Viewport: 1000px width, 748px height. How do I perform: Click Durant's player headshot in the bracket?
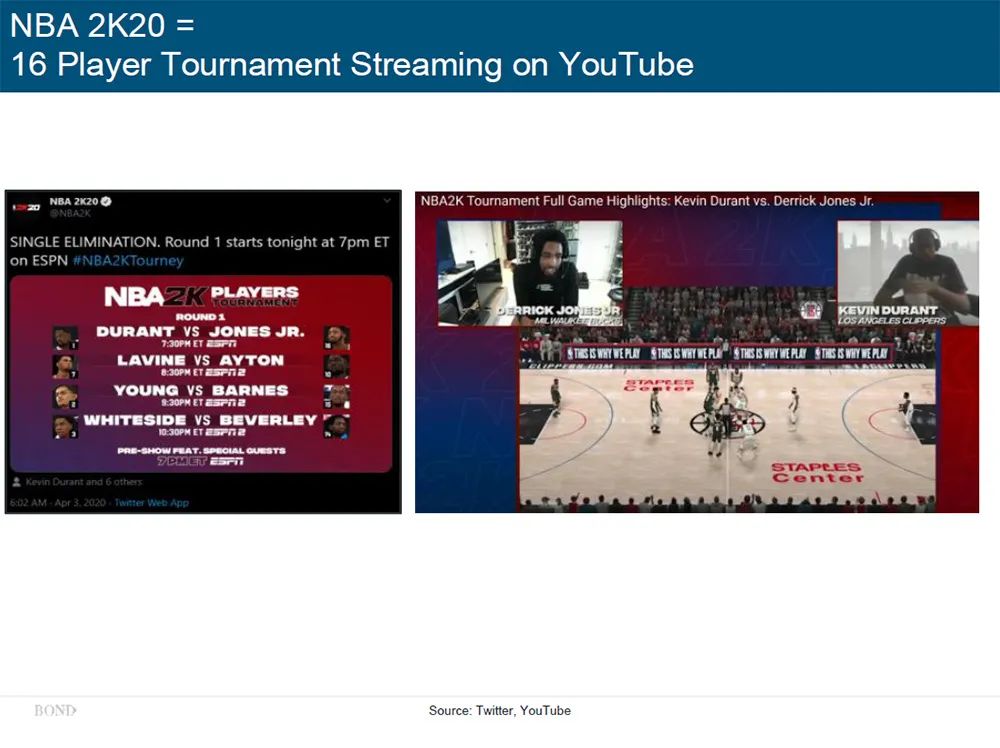click(64, 338)
